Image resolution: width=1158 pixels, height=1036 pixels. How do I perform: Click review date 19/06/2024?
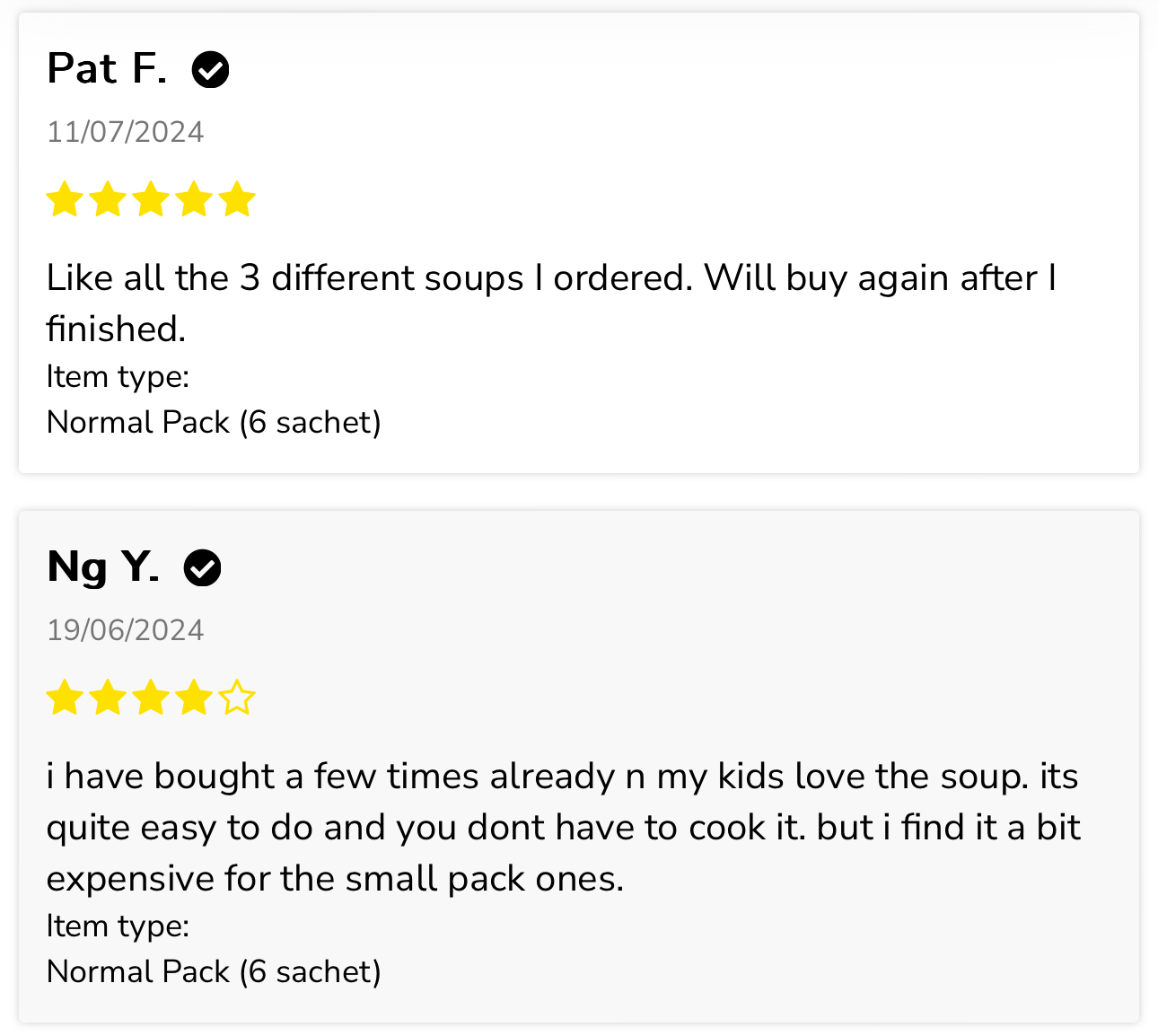tap(126, 630)
